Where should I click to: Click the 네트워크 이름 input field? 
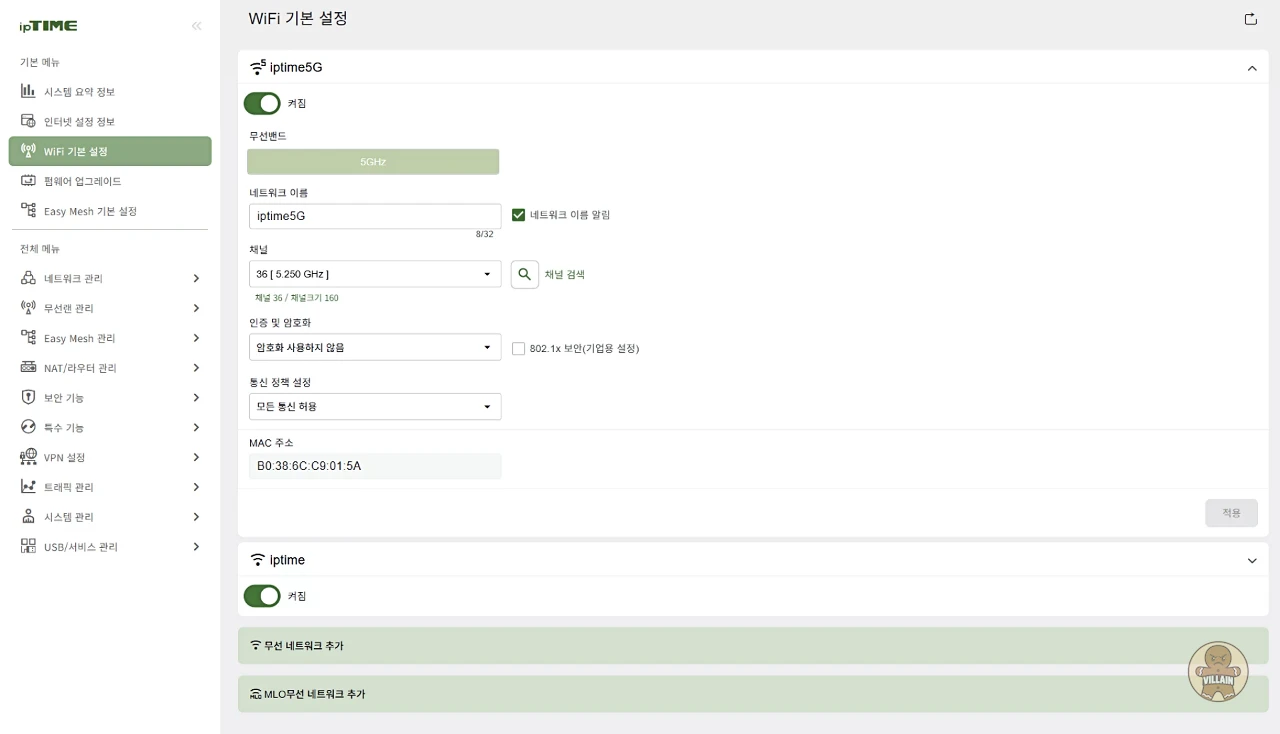point(375,216)
